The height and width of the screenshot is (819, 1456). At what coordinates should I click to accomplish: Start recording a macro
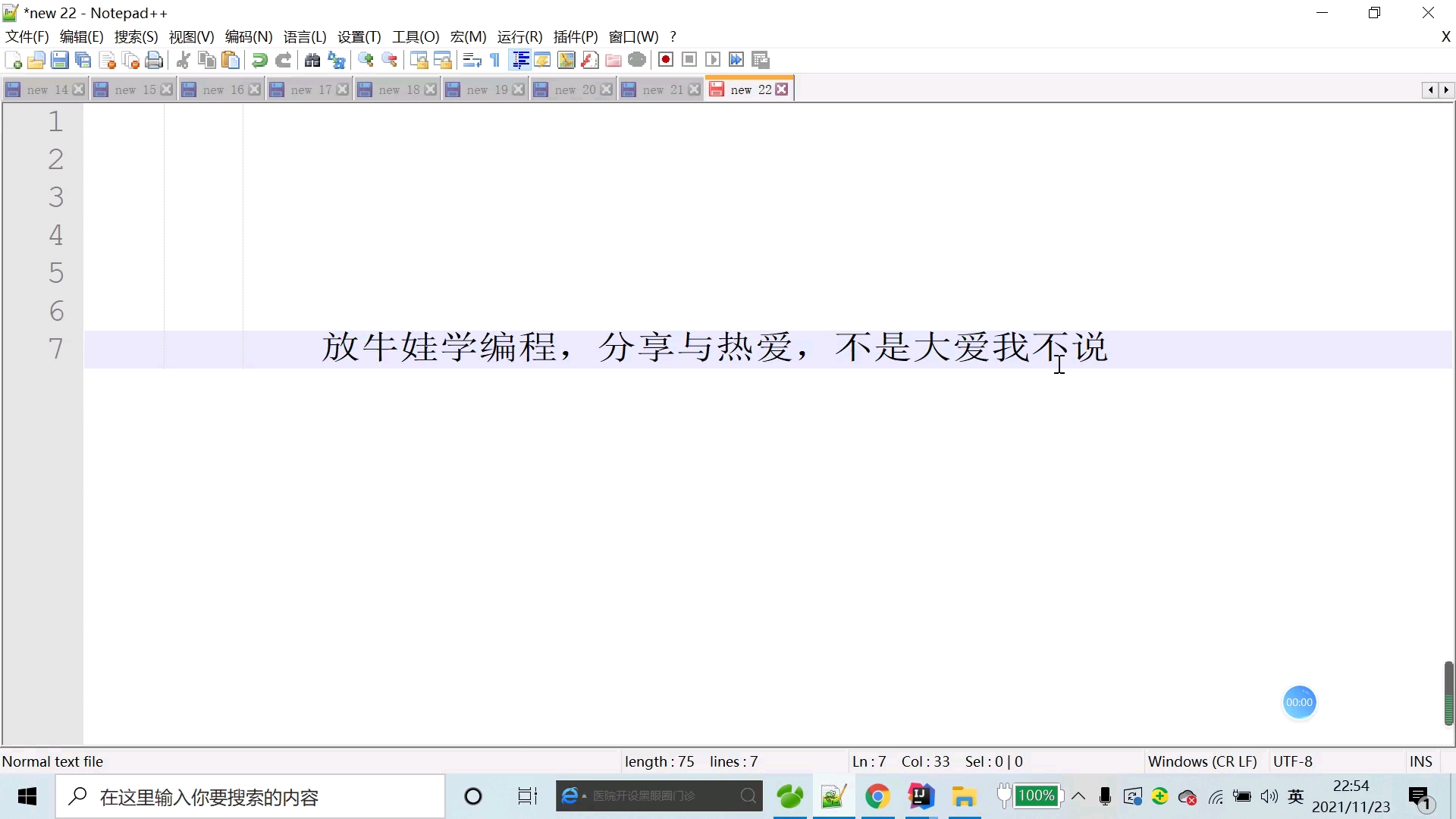[666, 60]
